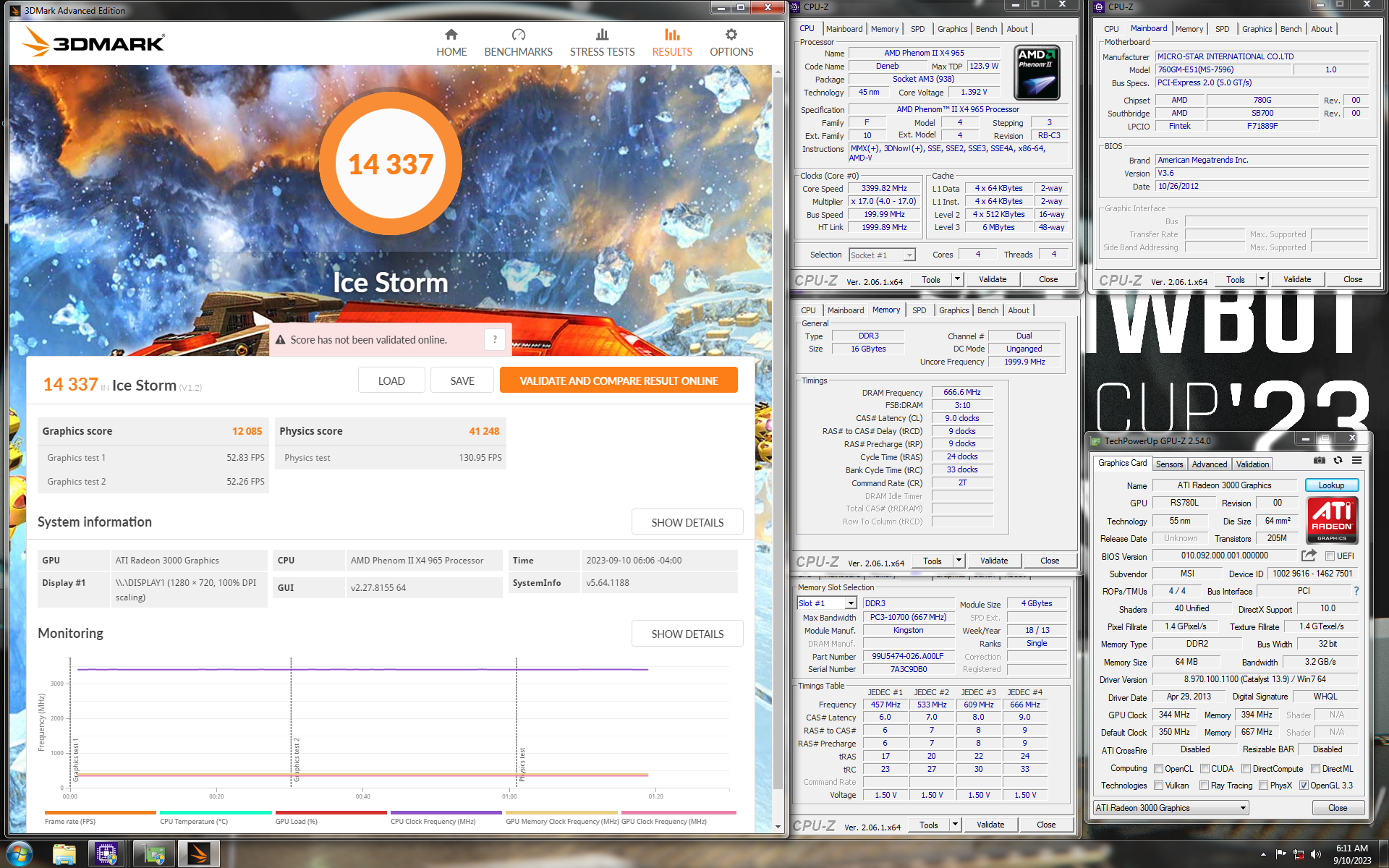Viewport: 1389px width, 868px height.
Task: Refresh GPU-Z readings with the refresh icon
Action: [1338, 460]
